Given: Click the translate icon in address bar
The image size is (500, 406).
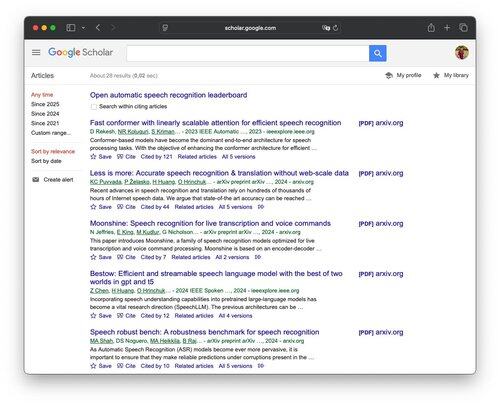Looking at the screenshot, I should [326, 28].
